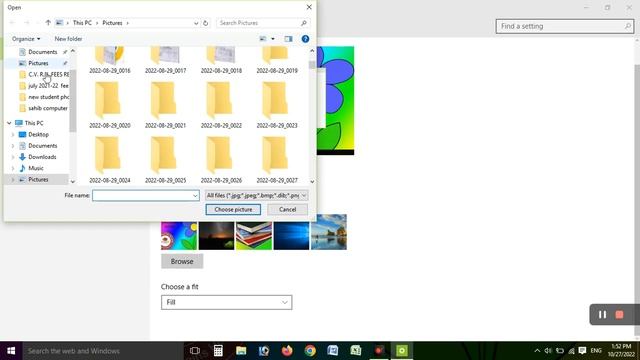The height and width of the screenshot is (360, 640).
Task: Expand Documents node under This PC
Action: click(x=13, y=146)
